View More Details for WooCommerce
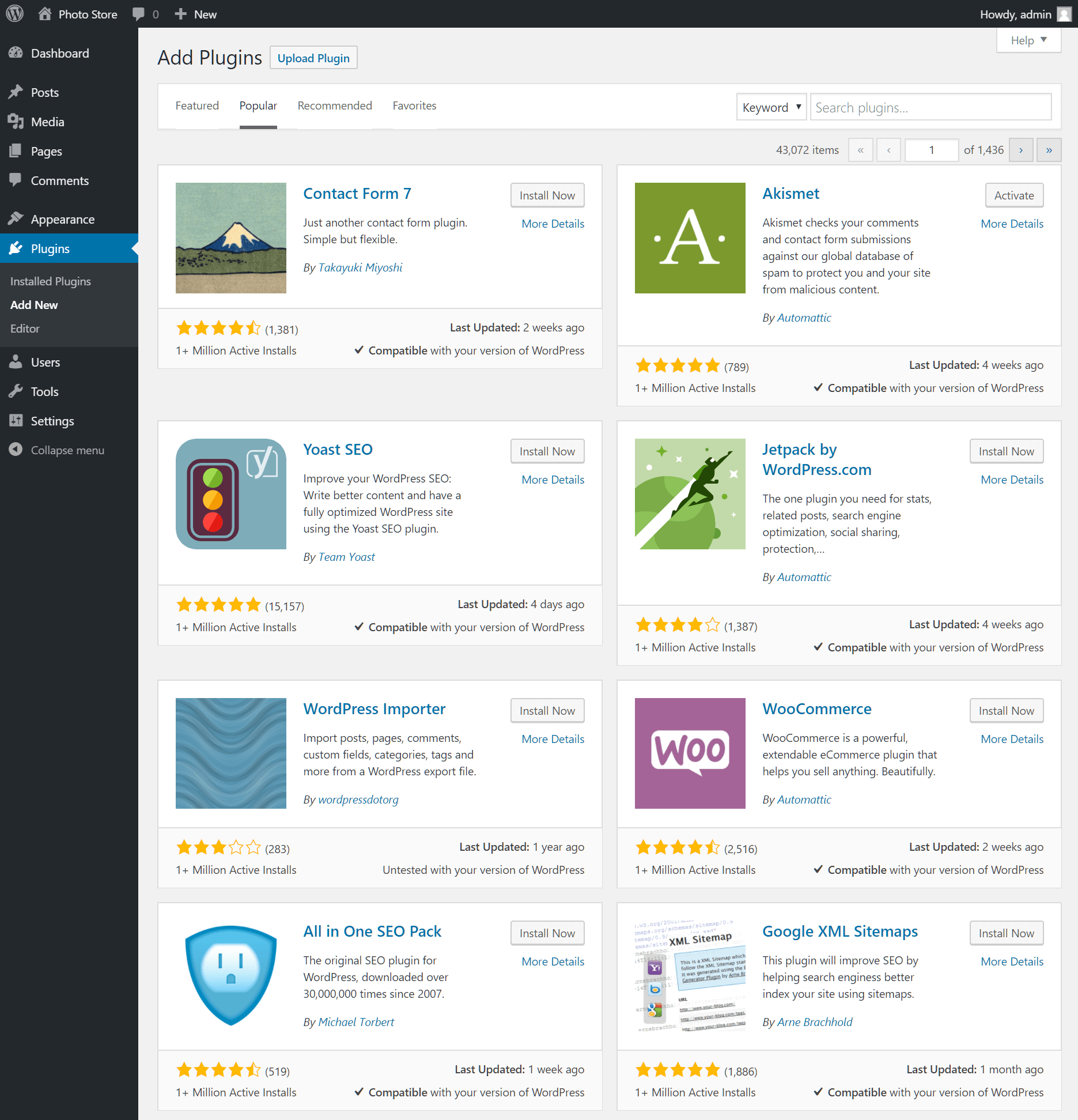Viewport: 1078px width, 1120px height. tap(1012, 739)
